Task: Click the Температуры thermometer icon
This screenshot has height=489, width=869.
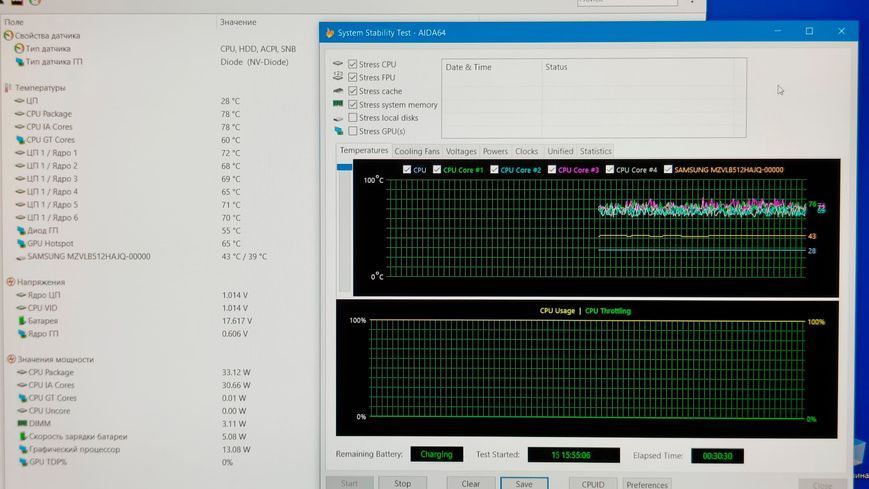Action: (x=8, y=88)
